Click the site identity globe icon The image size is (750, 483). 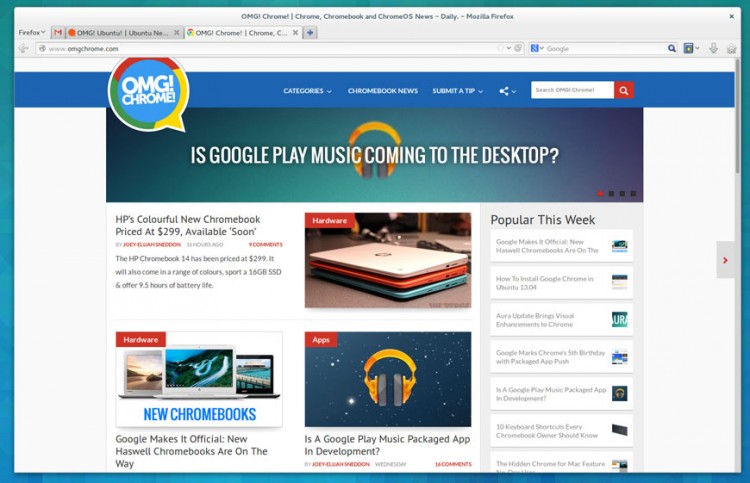pos(42,48)
